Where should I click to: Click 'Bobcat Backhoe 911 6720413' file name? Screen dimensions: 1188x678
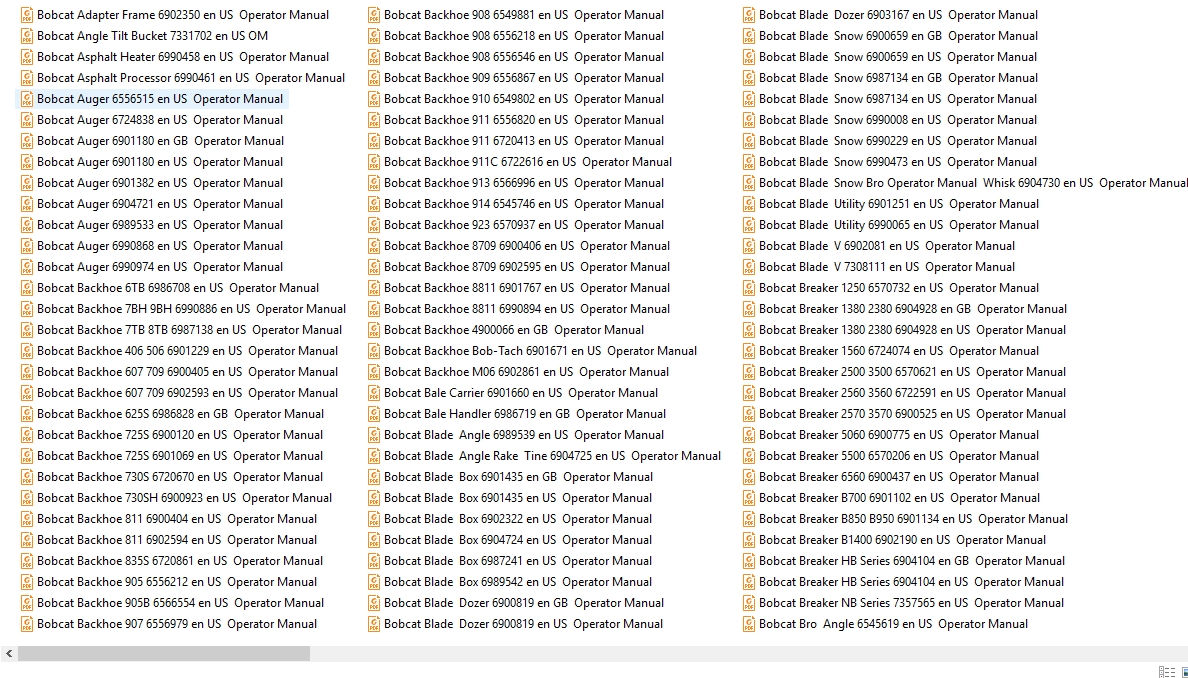click(x=524, y=141)
